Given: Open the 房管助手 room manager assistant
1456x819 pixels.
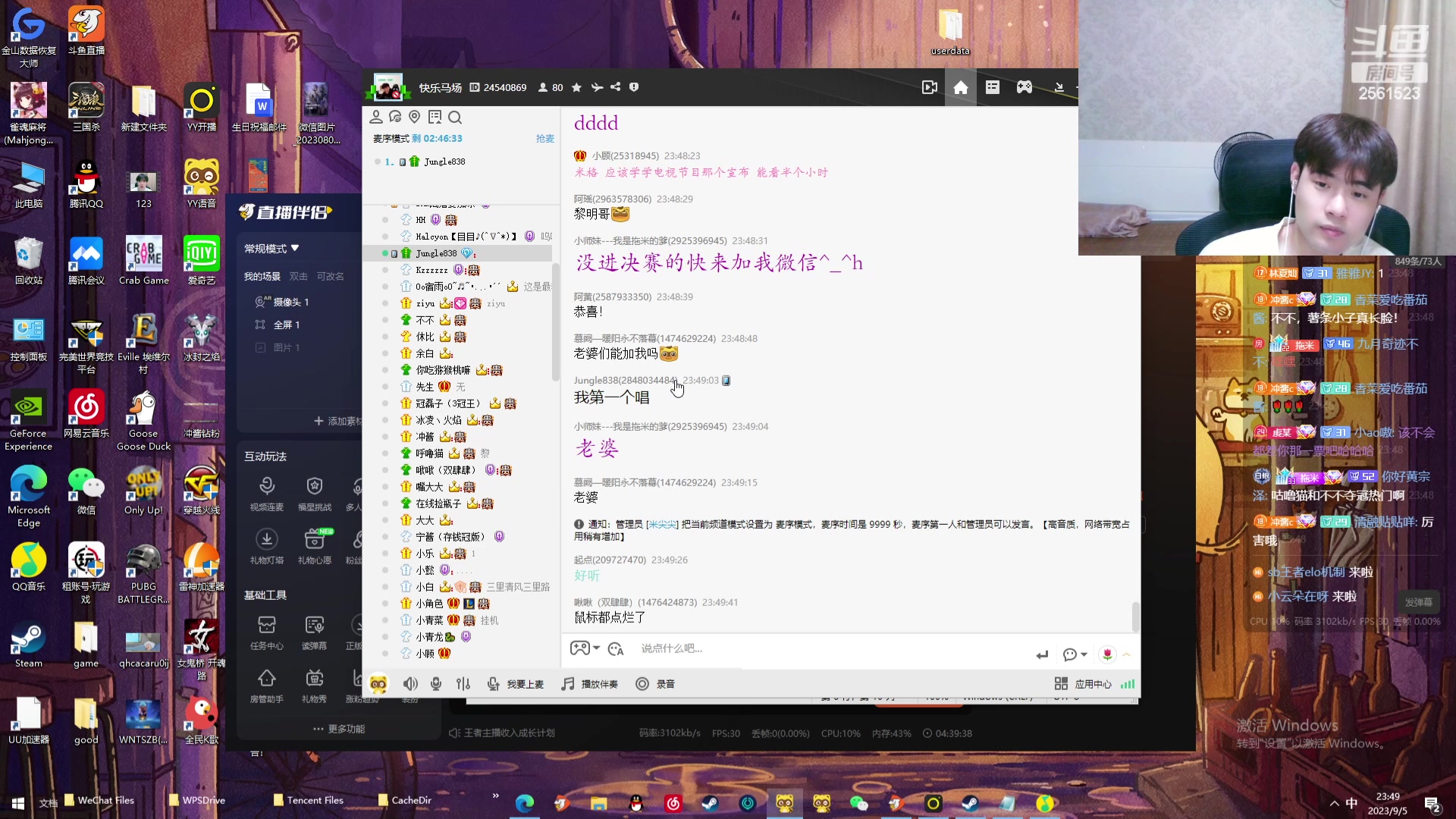Looking at the screenshot, I should tap(266, 684).
